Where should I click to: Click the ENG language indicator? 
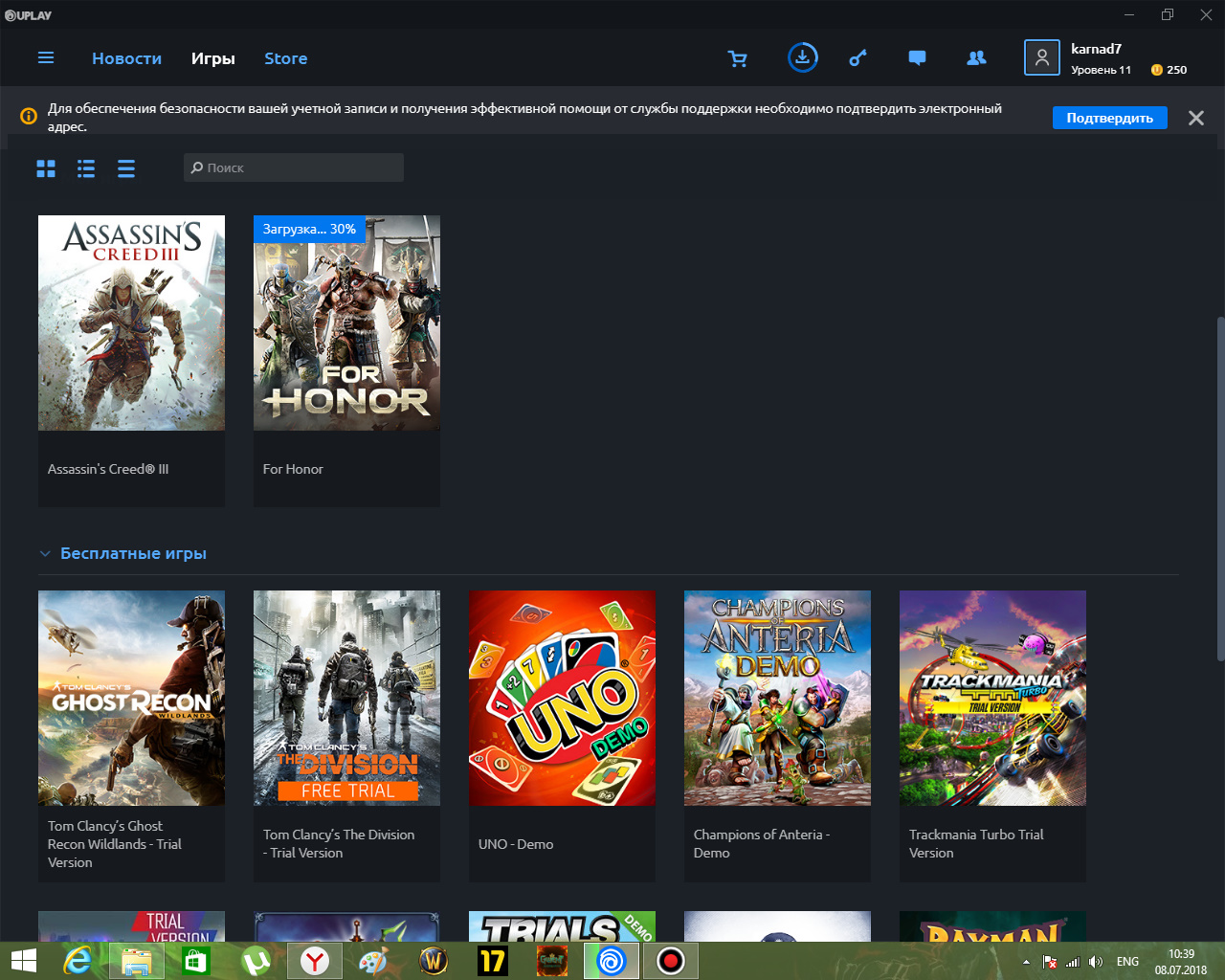click(1127, 962)
